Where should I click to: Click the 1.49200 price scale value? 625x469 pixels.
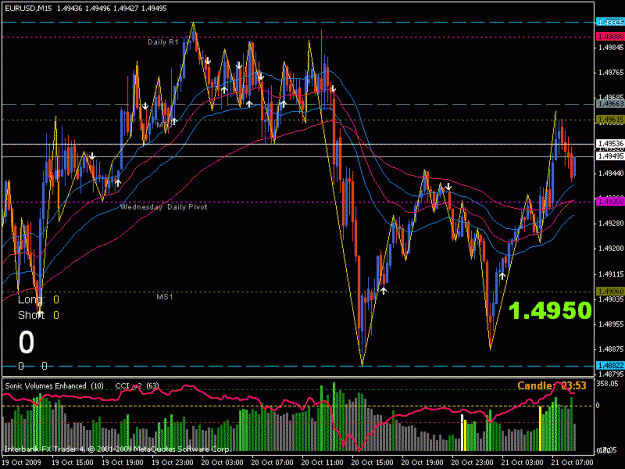pos(611,248)
